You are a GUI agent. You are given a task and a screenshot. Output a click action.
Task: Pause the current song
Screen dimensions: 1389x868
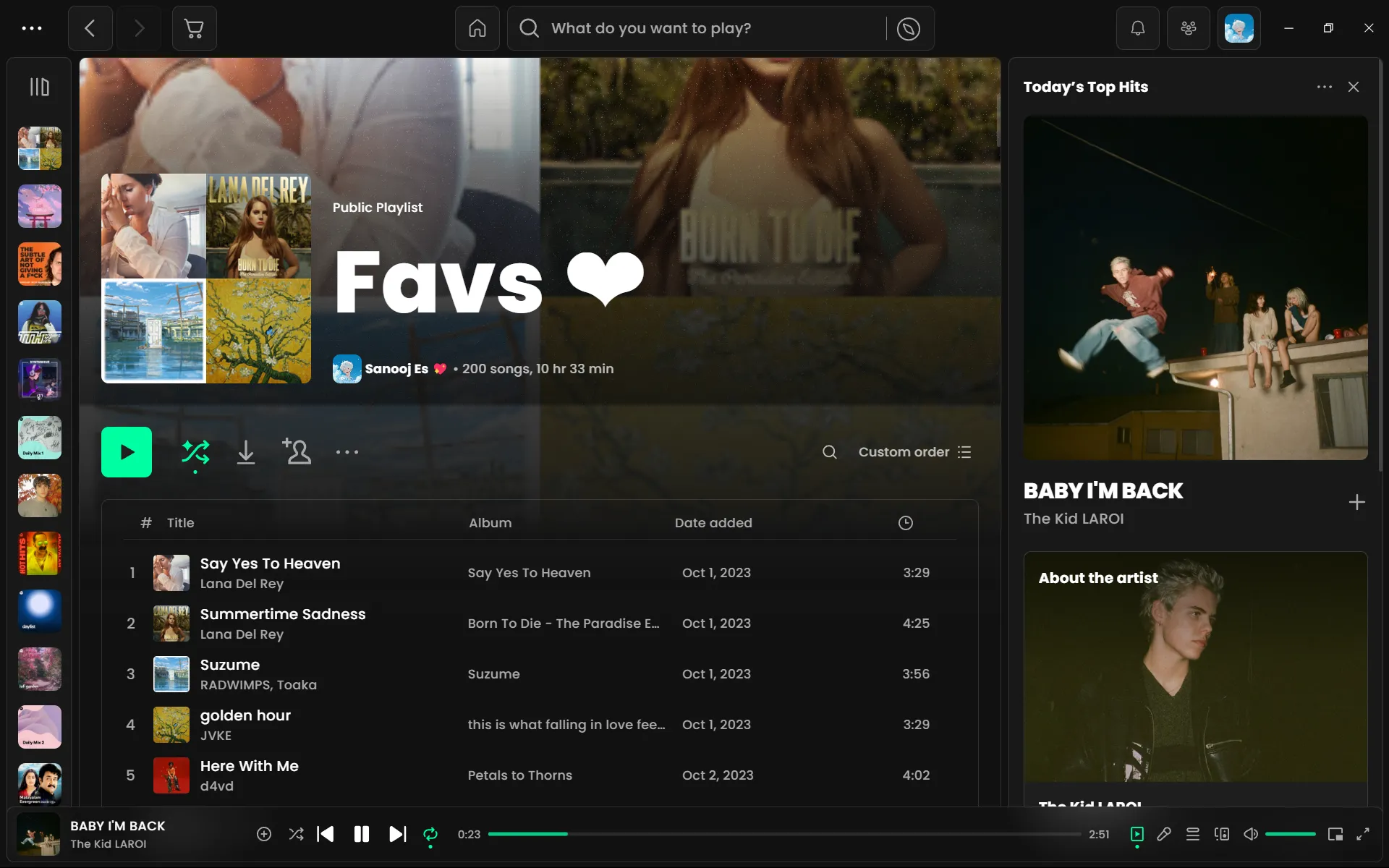pyautogui.click(x=362, y=834)
